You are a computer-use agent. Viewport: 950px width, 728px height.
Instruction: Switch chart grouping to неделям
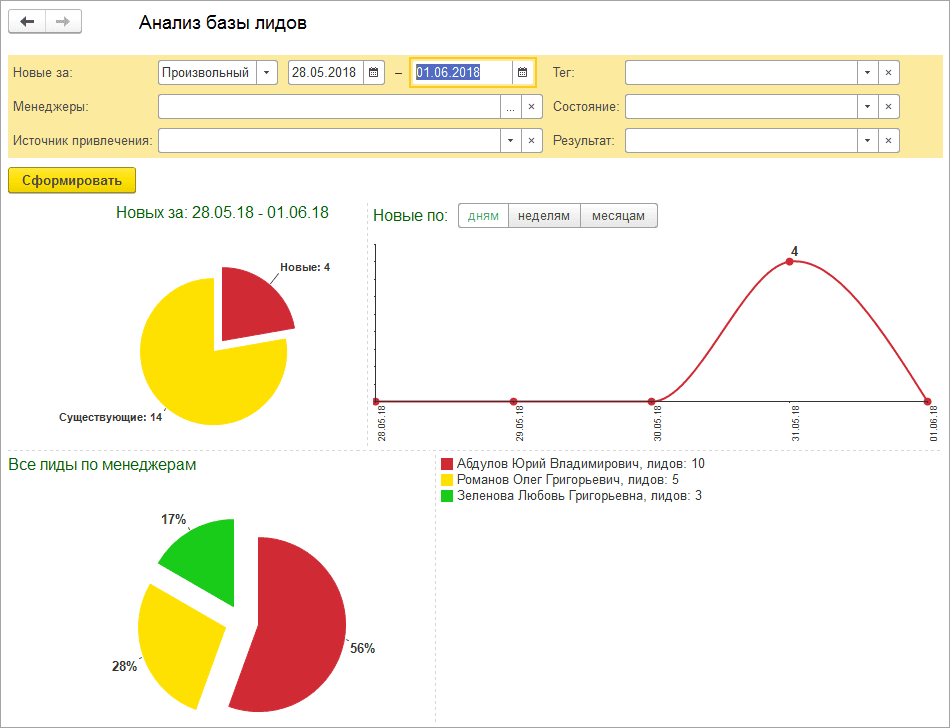point(544,216)
